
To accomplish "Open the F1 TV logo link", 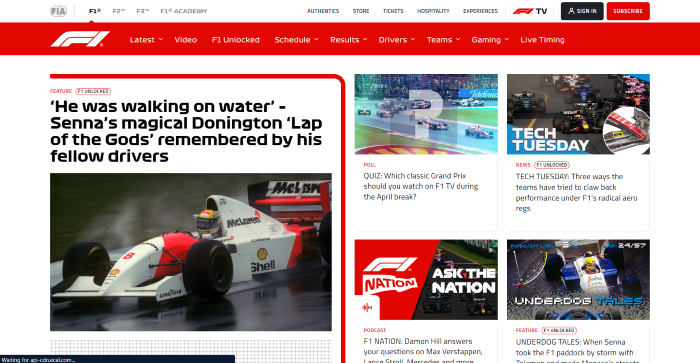I will [529, 11].
